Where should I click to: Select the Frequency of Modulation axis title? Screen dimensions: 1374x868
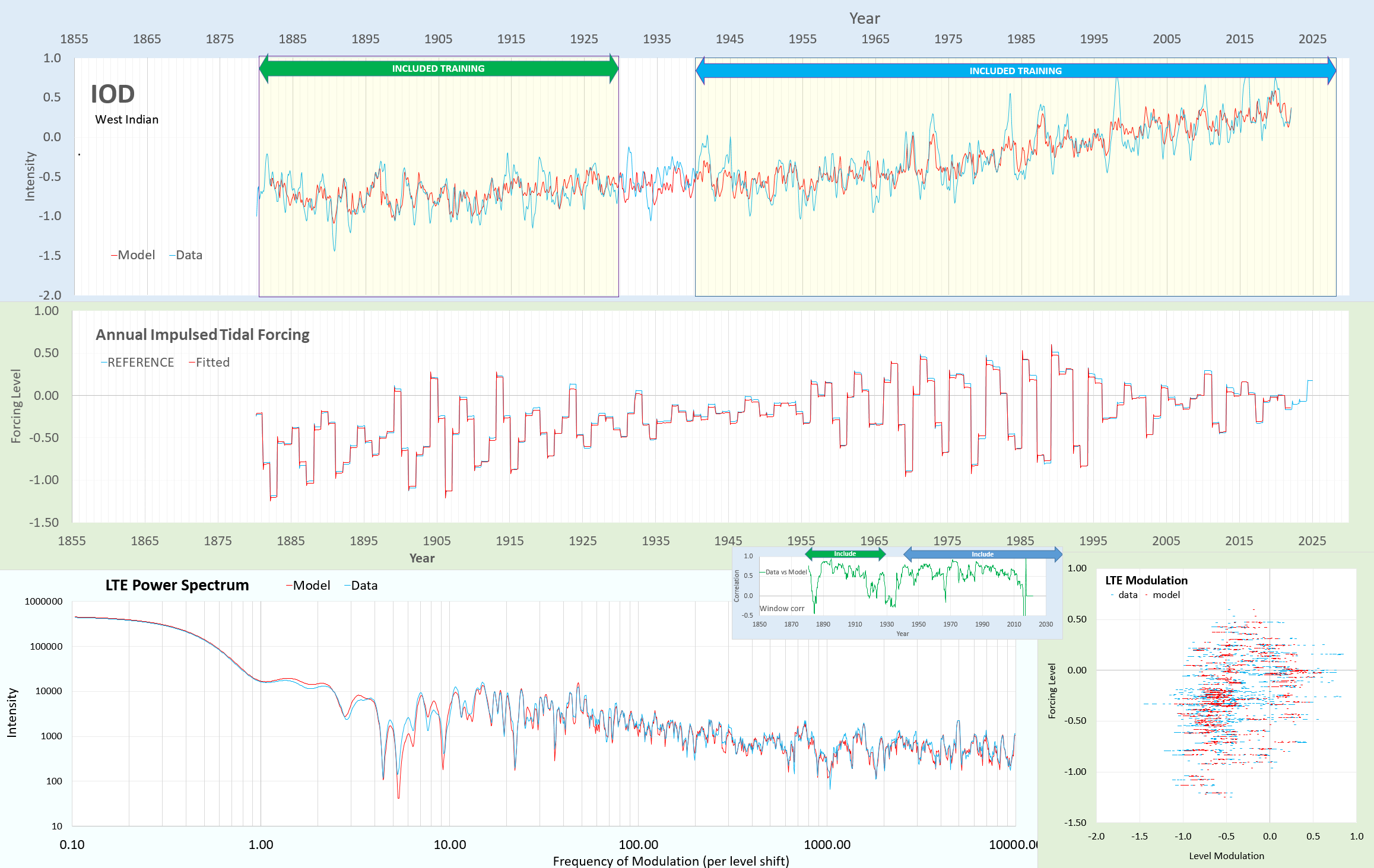point(671,861)
